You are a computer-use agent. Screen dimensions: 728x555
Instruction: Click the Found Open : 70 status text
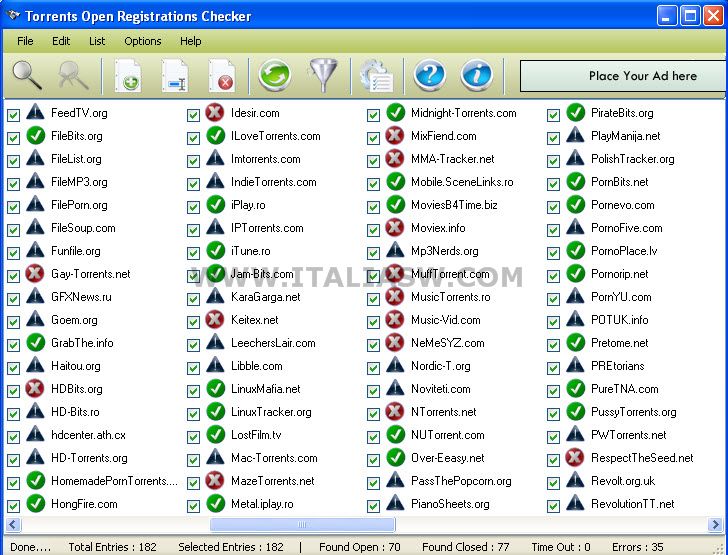coord(360,547)
